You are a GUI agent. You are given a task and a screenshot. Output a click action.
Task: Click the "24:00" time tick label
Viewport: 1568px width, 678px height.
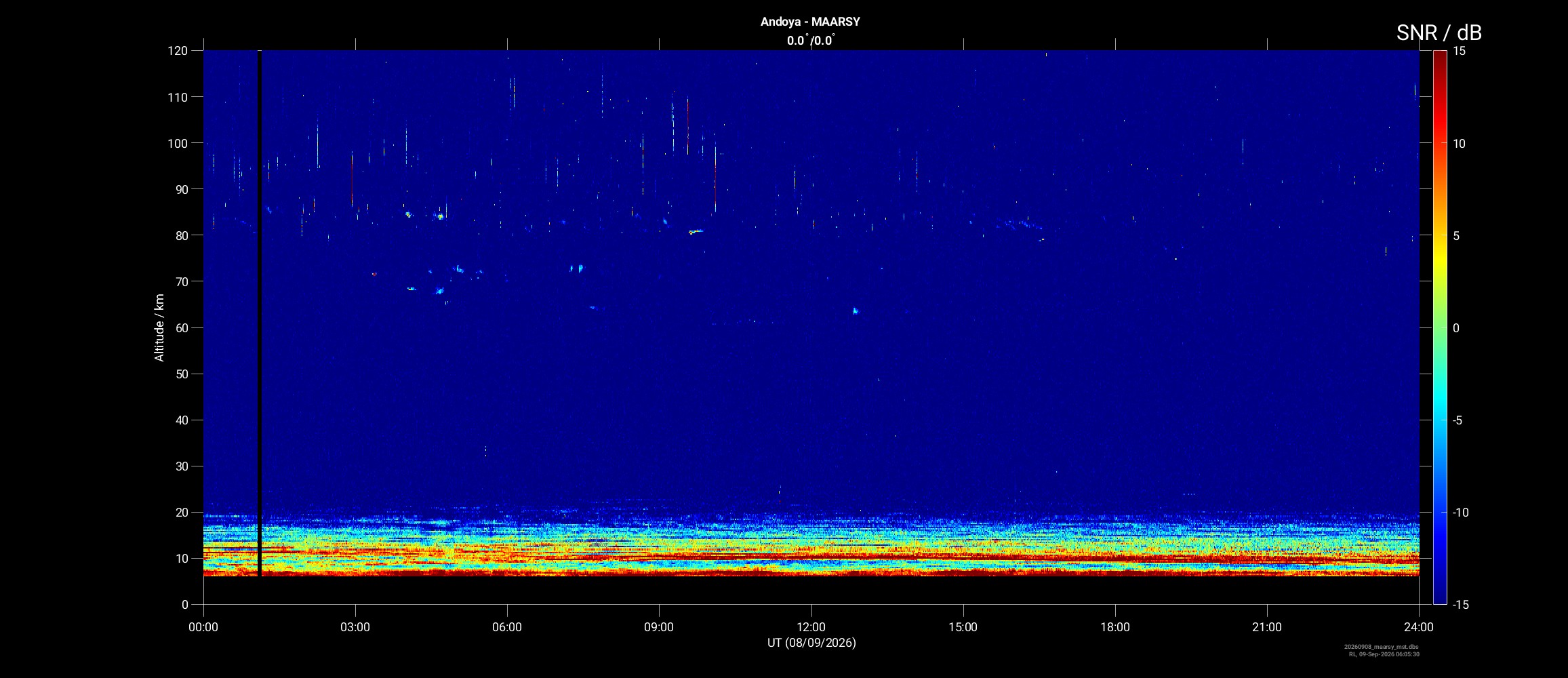(1419, 627)
